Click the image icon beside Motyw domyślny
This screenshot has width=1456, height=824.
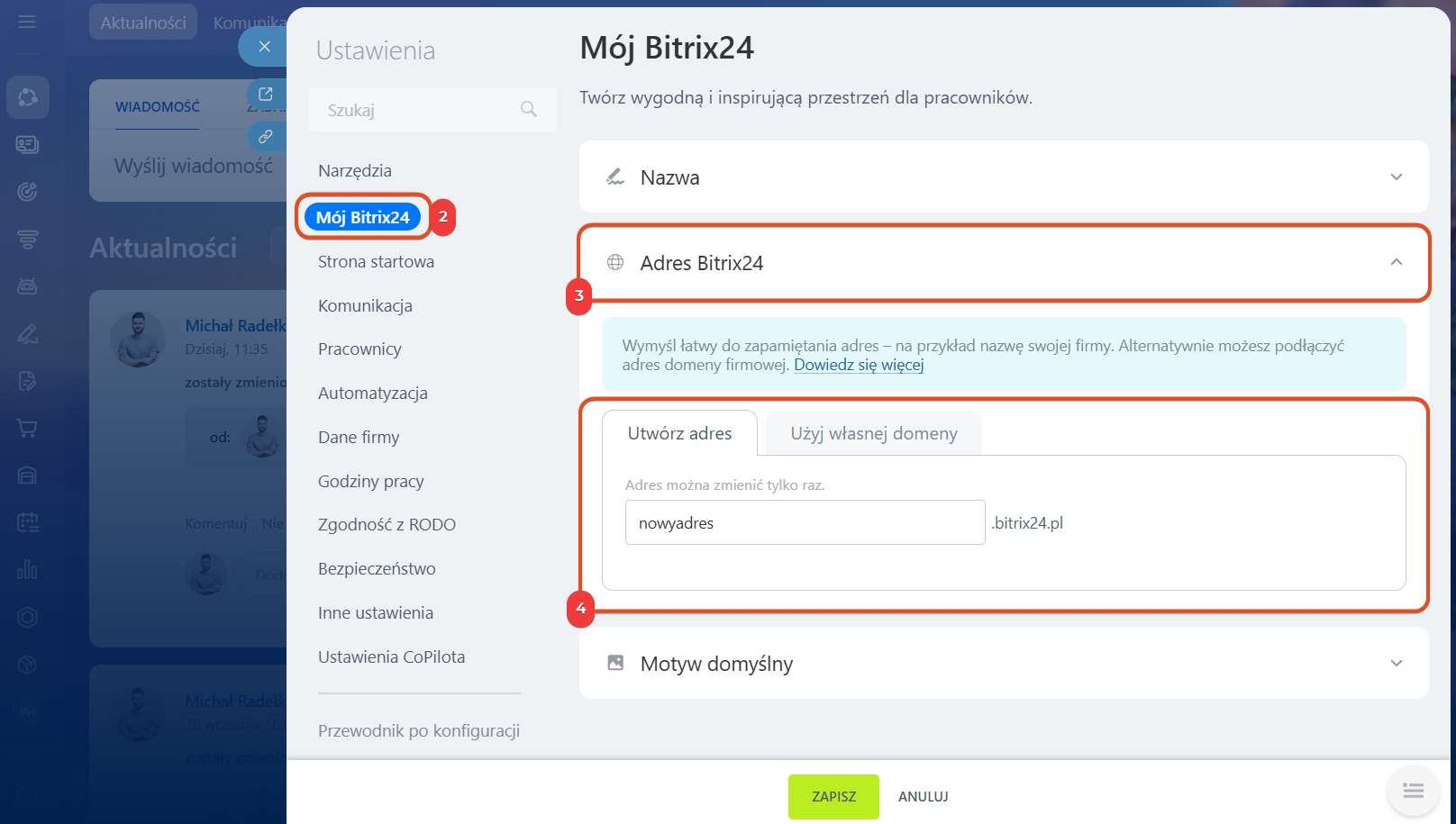pyautogui.click(x=615, y=663)
